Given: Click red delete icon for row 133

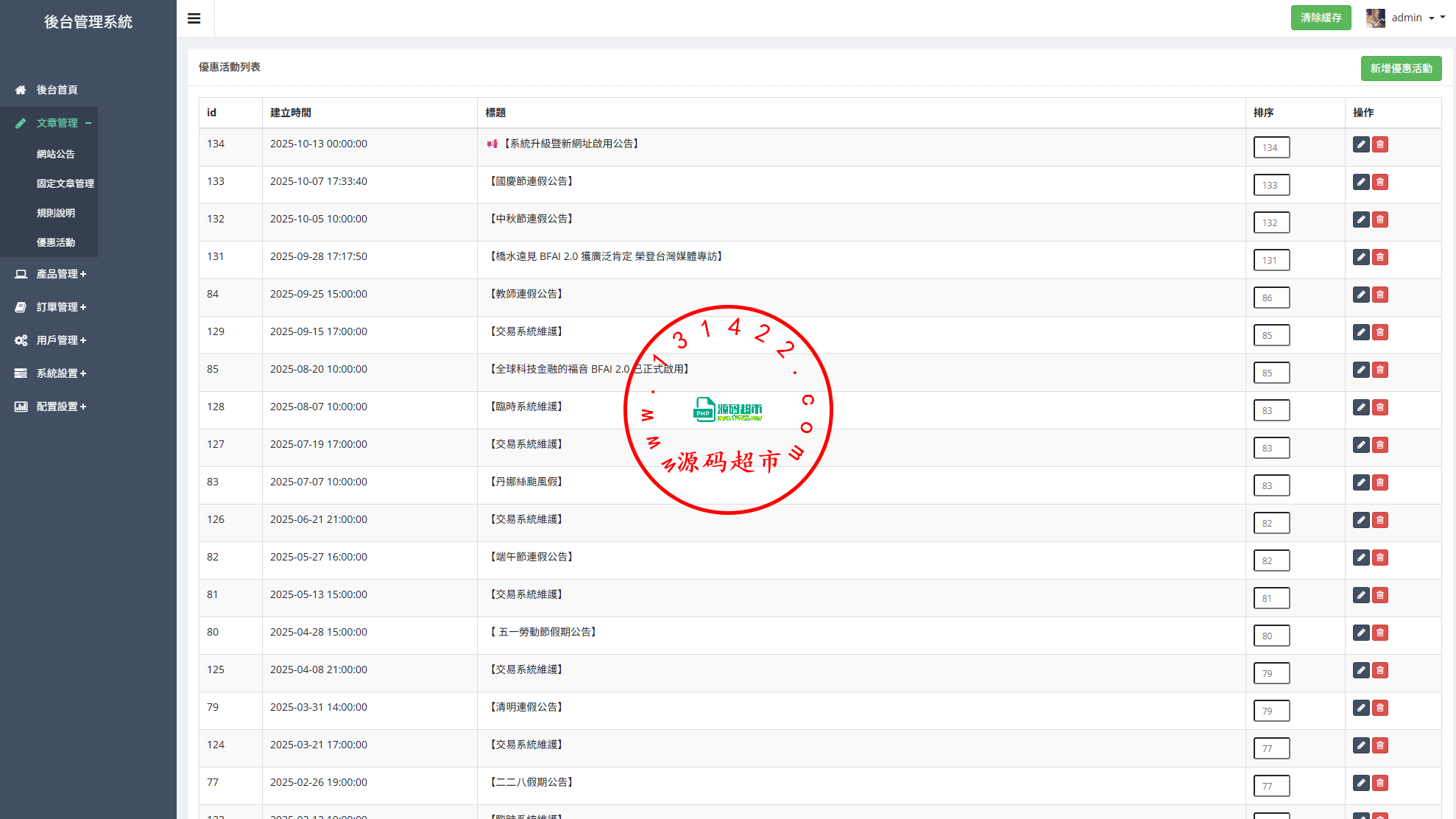Looking at the screenshot, I should point(1380,182).
